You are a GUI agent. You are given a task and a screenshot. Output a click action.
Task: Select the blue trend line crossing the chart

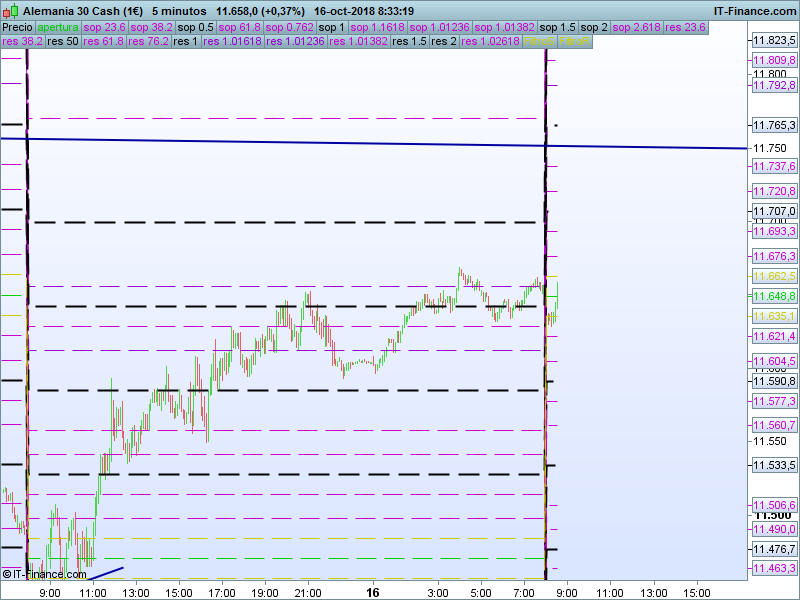pyautogui.click(x=374, y=143)
